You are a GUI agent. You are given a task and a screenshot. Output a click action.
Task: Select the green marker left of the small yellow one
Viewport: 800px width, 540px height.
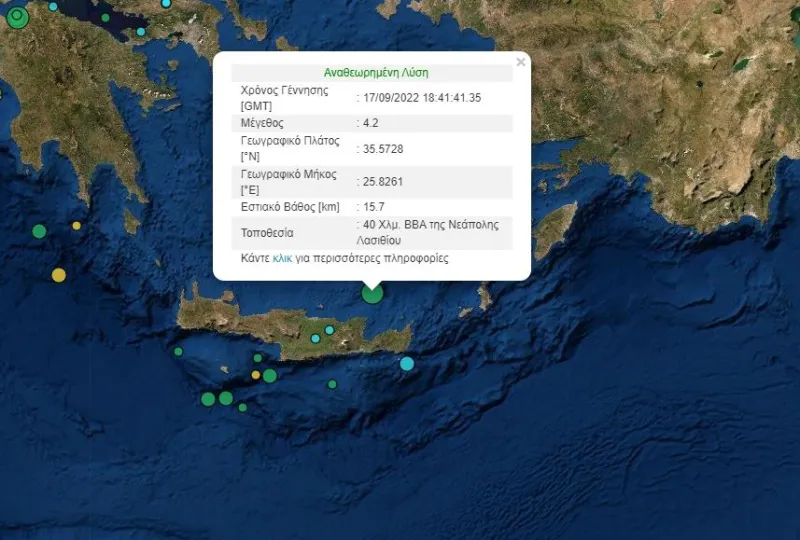[39, 231]
